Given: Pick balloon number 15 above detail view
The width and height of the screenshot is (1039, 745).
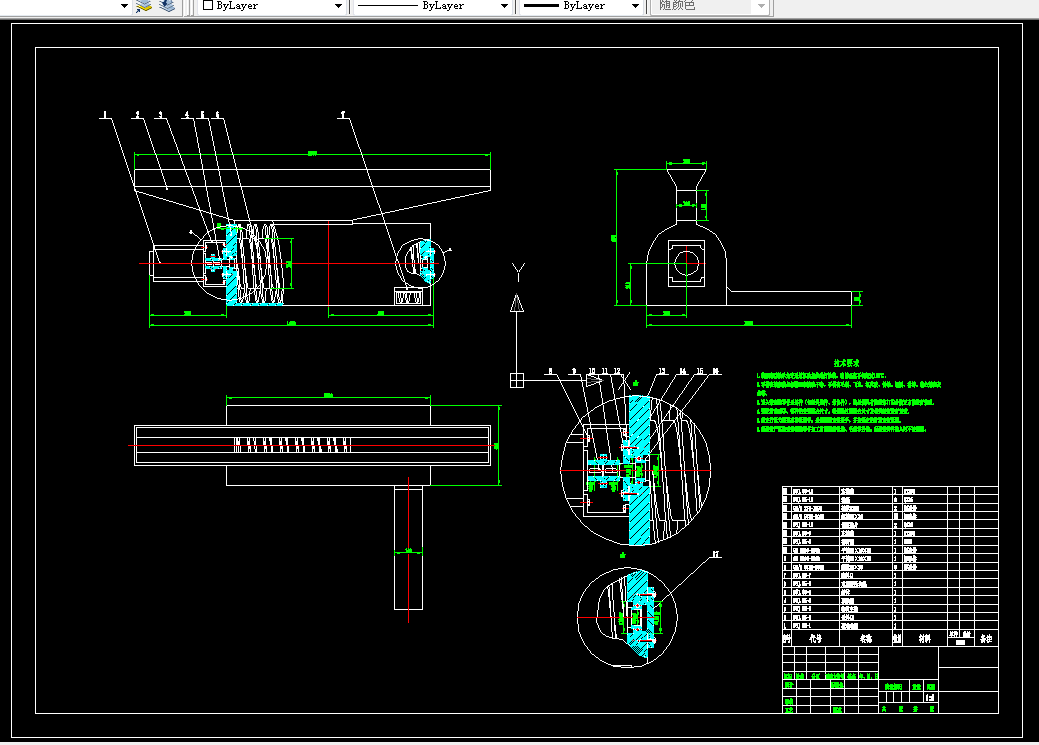Looking at the screenshot, I should [x=700, y=371].
